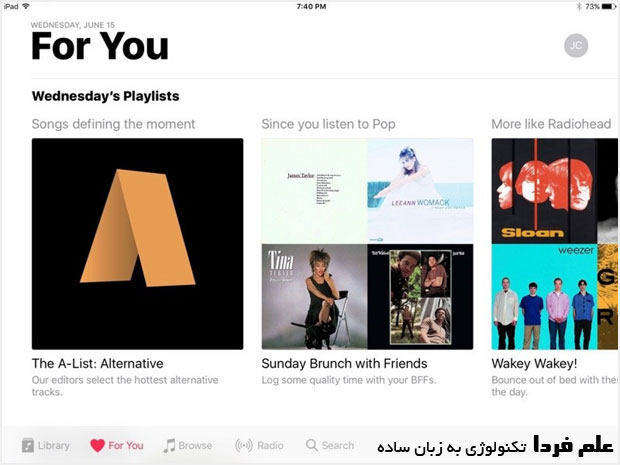620x465 pixels.
Task: Select the For You heart icon
Action: pyautogui.click(x=97, y=446)
